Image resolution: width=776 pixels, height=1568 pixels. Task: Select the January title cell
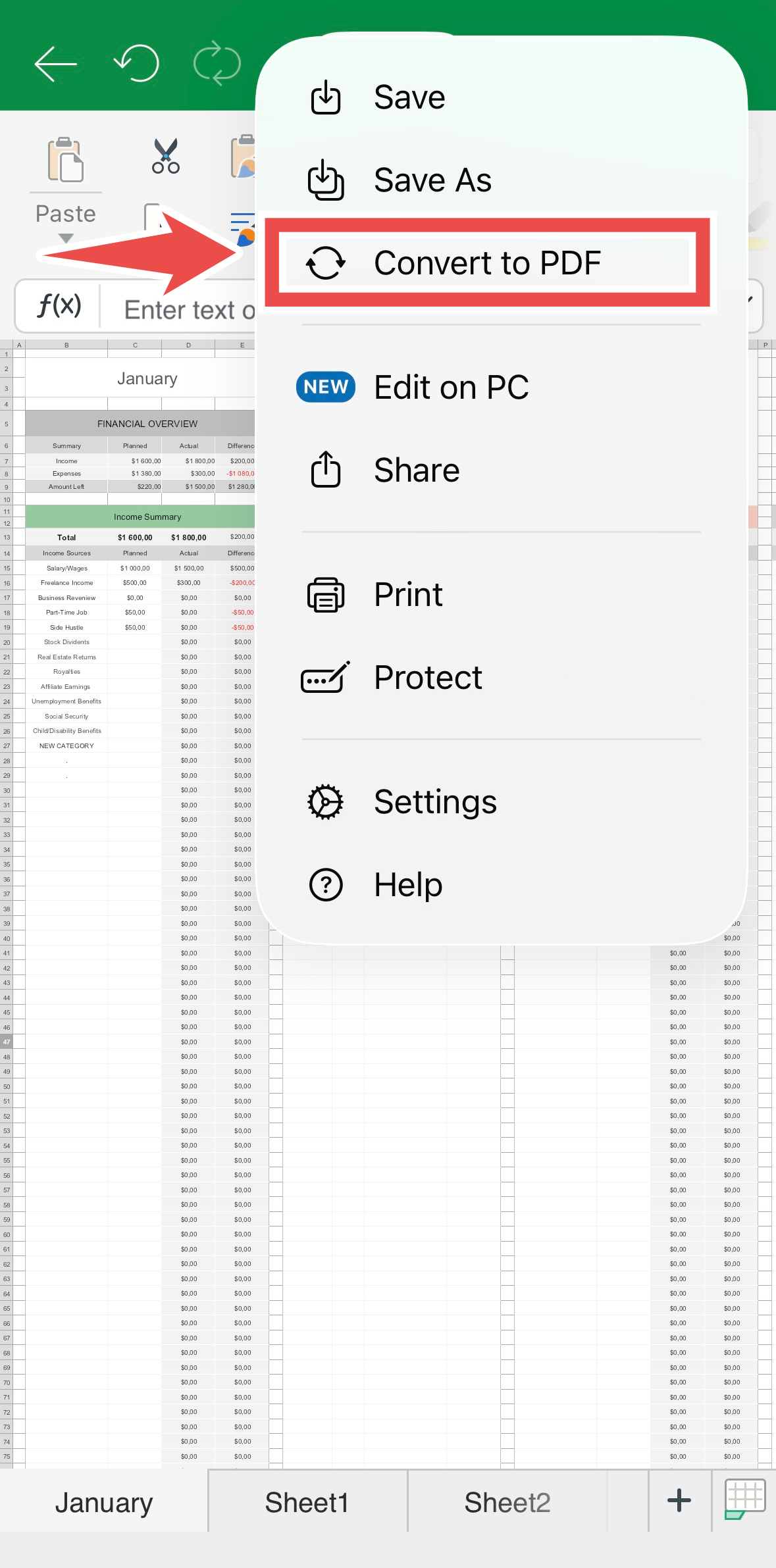click(x=140, y=378)
